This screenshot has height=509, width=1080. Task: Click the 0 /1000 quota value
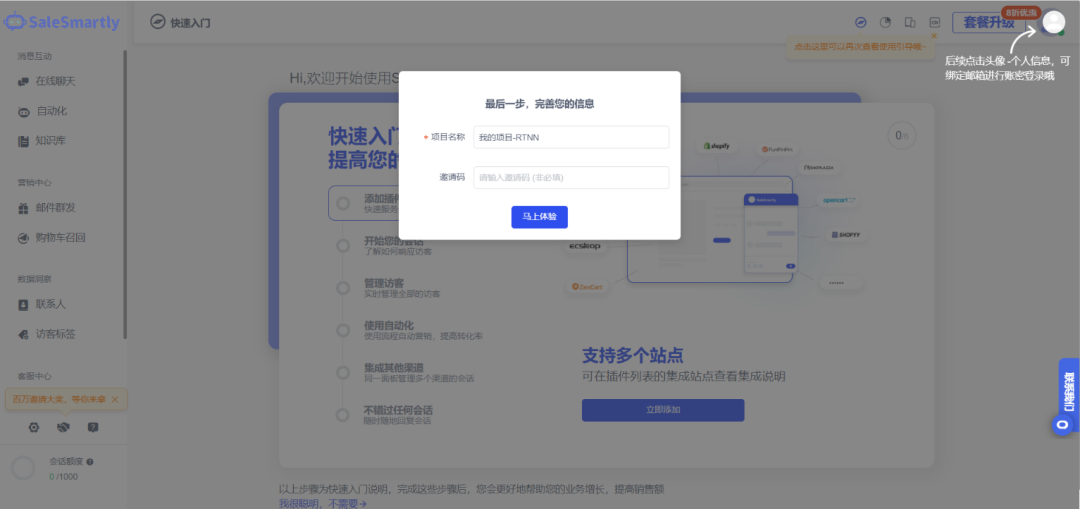click(63, 477)
